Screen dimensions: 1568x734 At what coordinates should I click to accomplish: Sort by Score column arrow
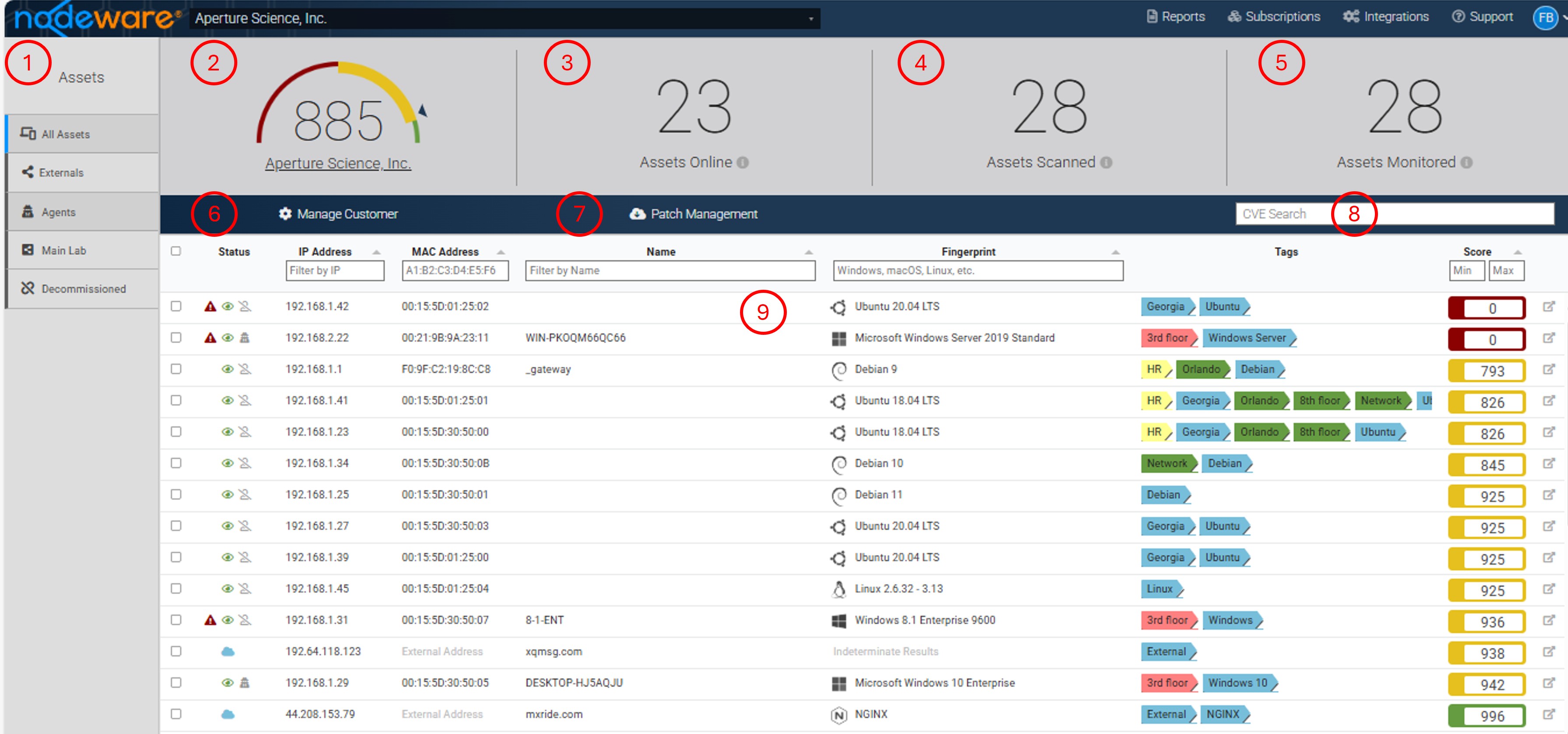click(x=1518, y=252)
